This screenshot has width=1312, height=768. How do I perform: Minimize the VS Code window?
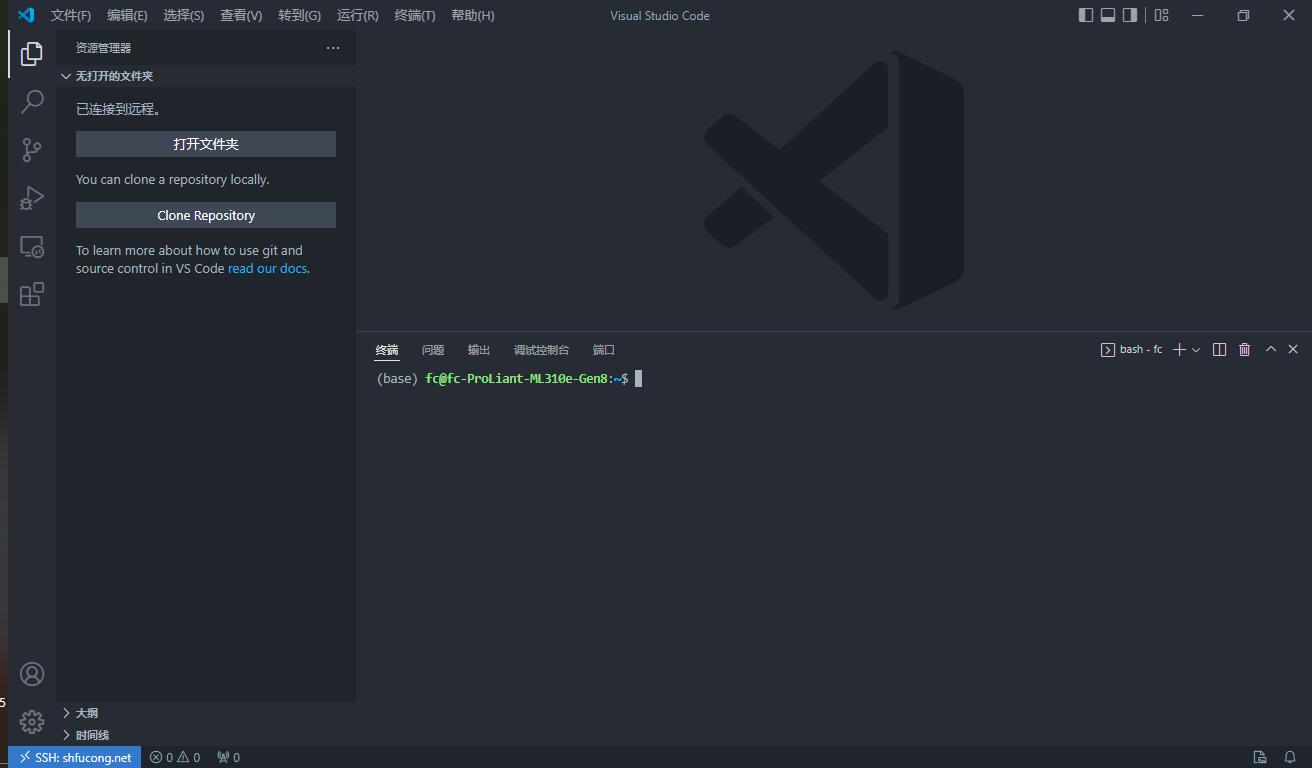(1198, 15)
